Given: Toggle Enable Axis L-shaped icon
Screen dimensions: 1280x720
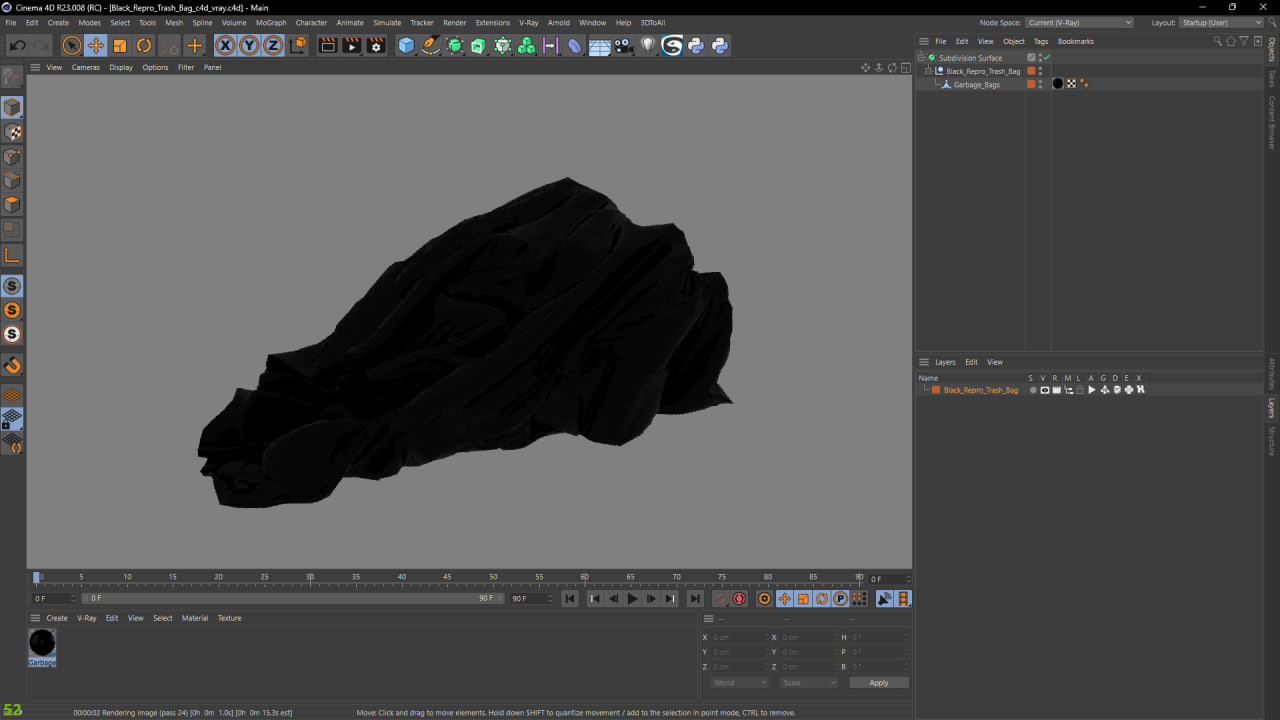Looking at the screenshot, I should 12,256.
